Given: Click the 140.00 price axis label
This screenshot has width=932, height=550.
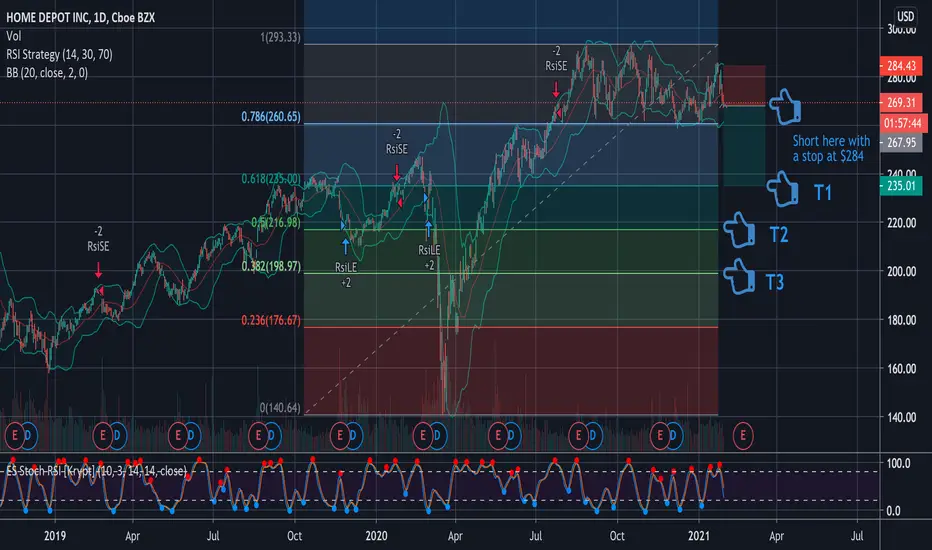Looking at the screenshot, I should 901,417.
